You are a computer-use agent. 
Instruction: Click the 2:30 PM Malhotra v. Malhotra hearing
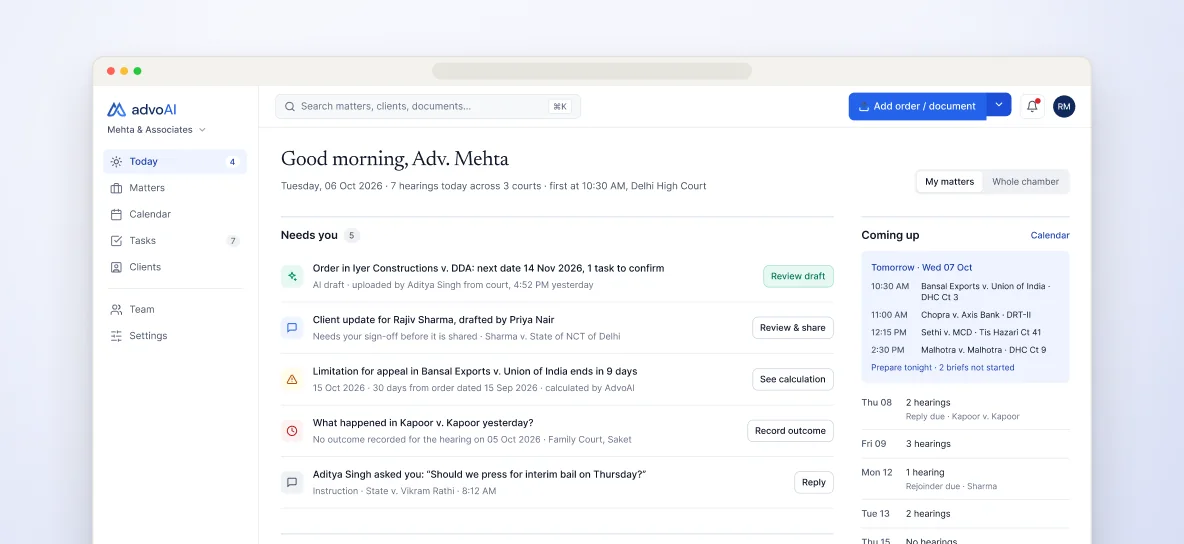(965, 351)
